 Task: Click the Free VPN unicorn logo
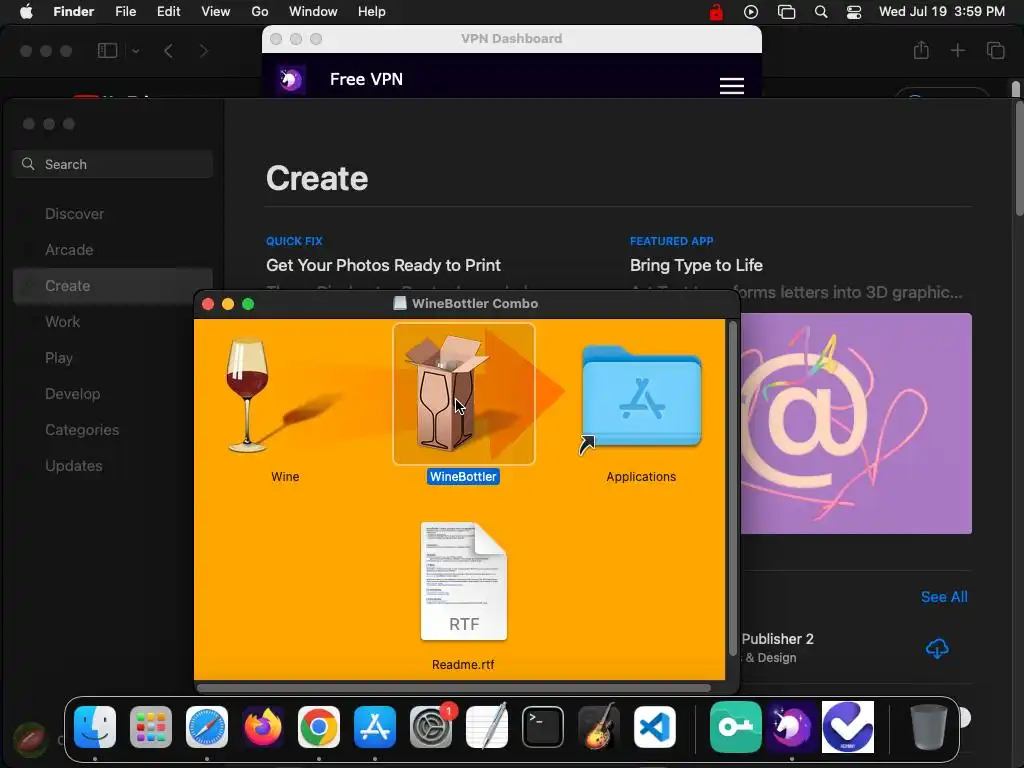[x=291, y=80]
